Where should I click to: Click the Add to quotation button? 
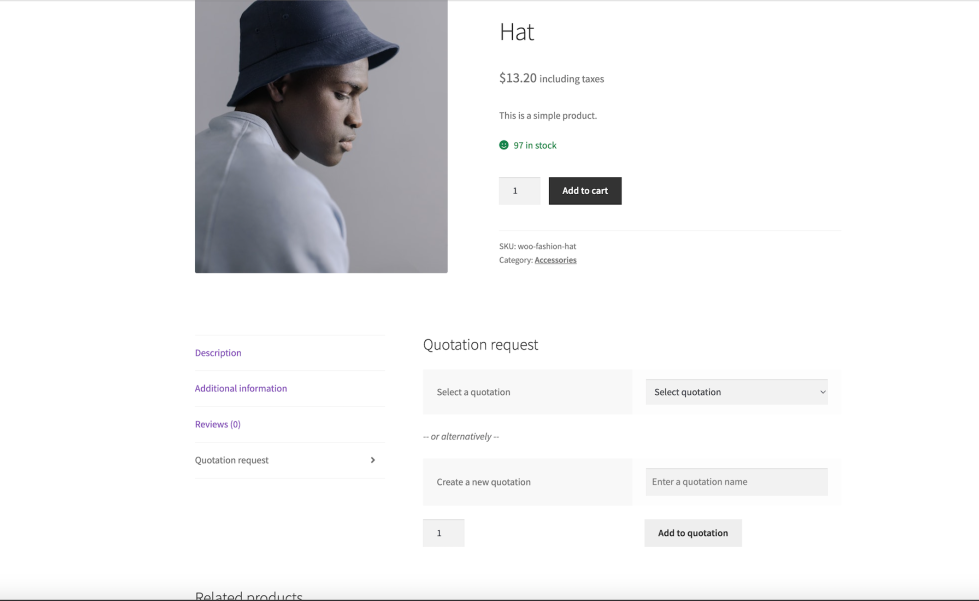click(x=693, y=533)
